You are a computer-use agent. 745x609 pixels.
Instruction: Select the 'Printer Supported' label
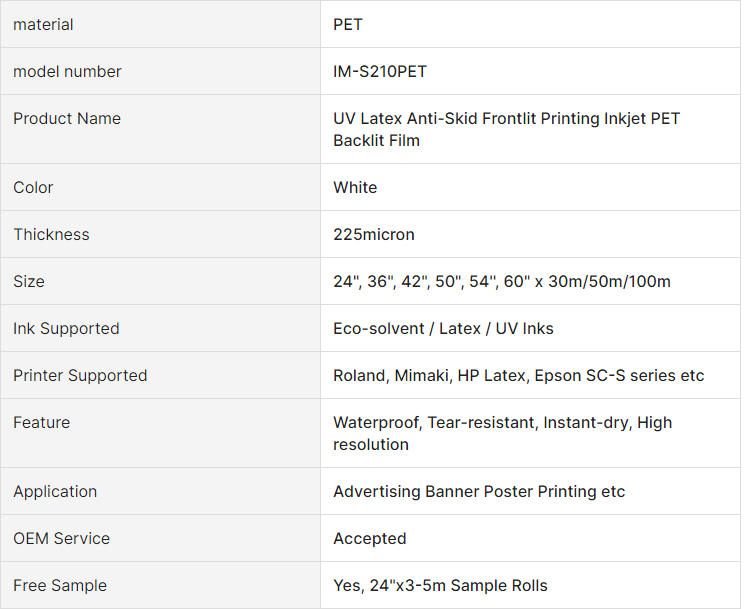[x=80, y=375]
